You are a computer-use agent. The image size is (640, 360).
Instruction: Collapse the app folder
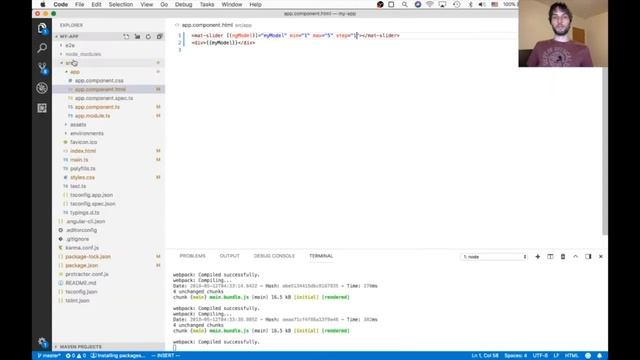tap(74, 72)
